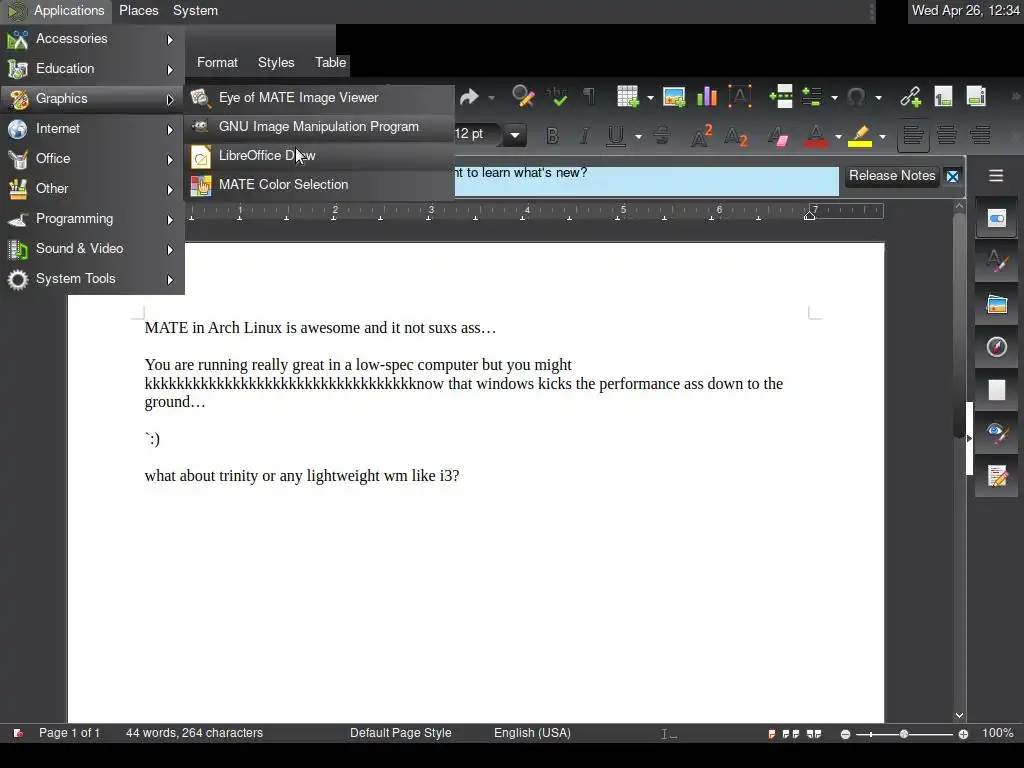Expand special character dropdown arrow
The image size is (1024, 768).
tap(878, 98)
